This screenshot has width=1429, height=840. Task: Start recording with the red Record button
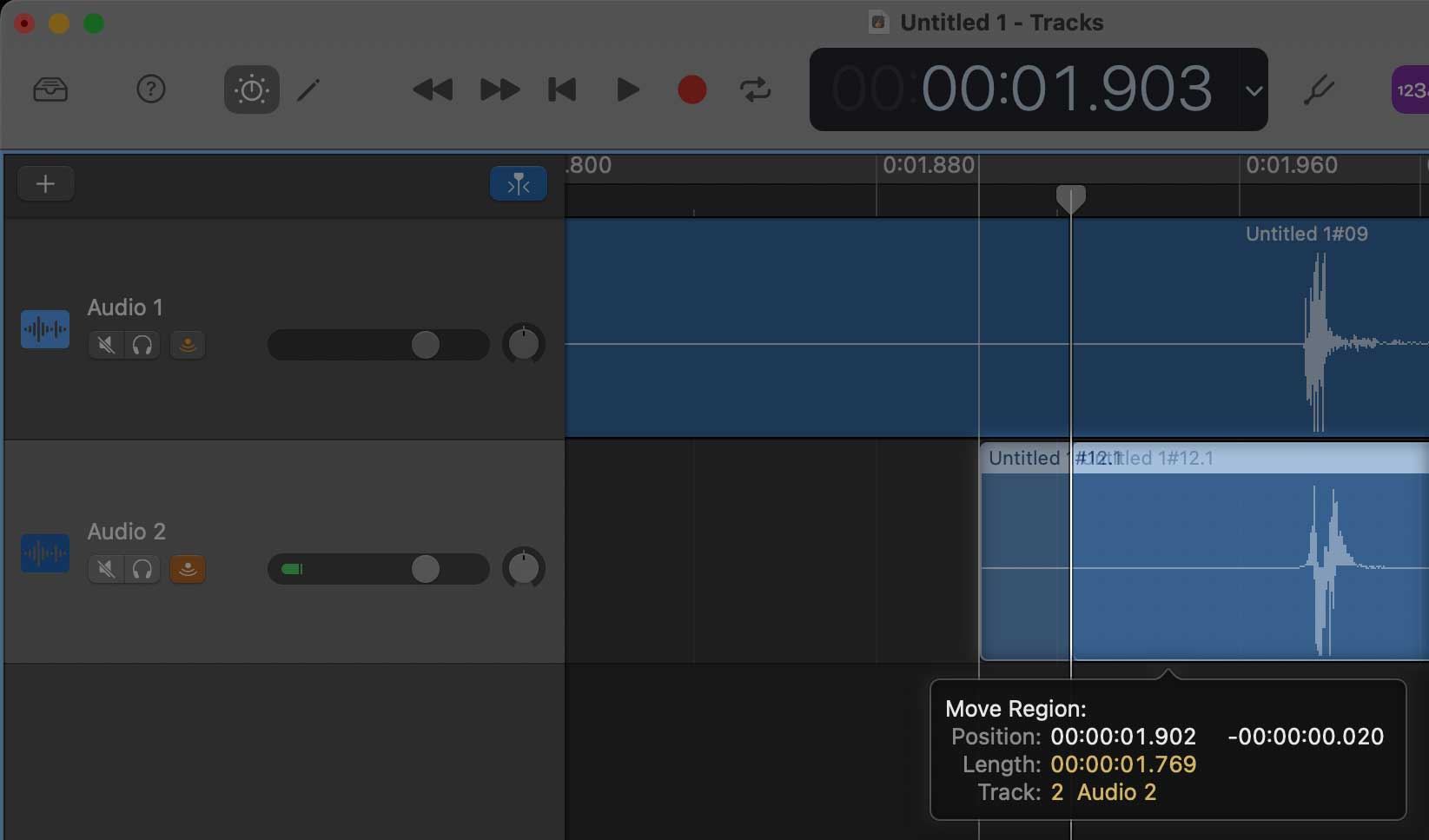tap(691, 89)
